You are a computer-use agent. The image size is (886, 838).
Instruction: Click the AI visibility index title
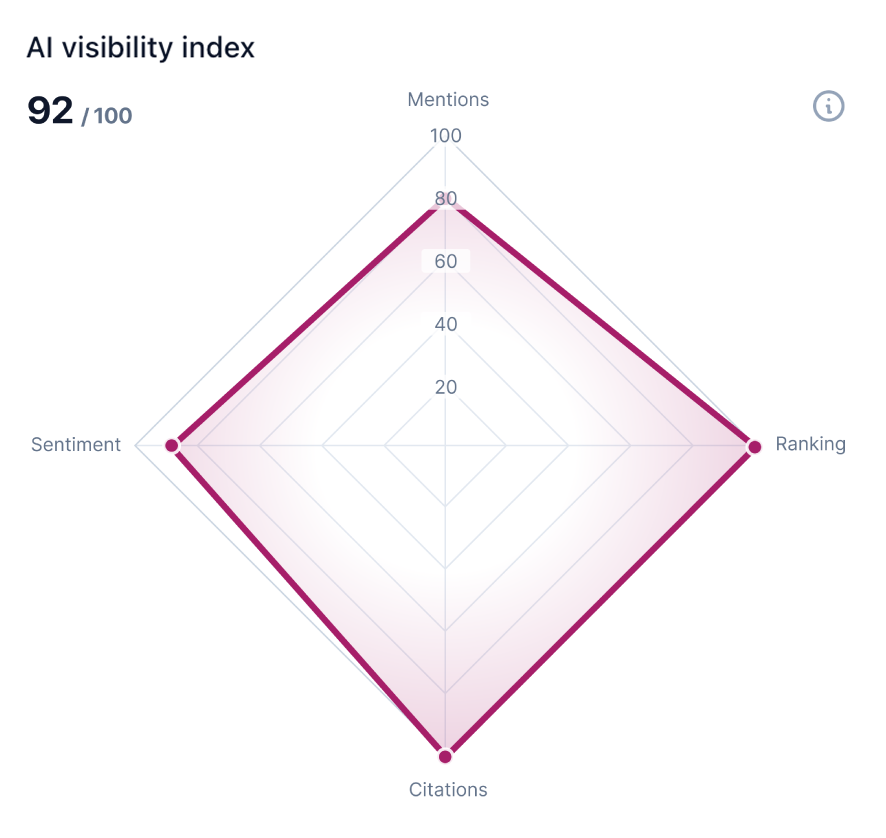(140, 47)
